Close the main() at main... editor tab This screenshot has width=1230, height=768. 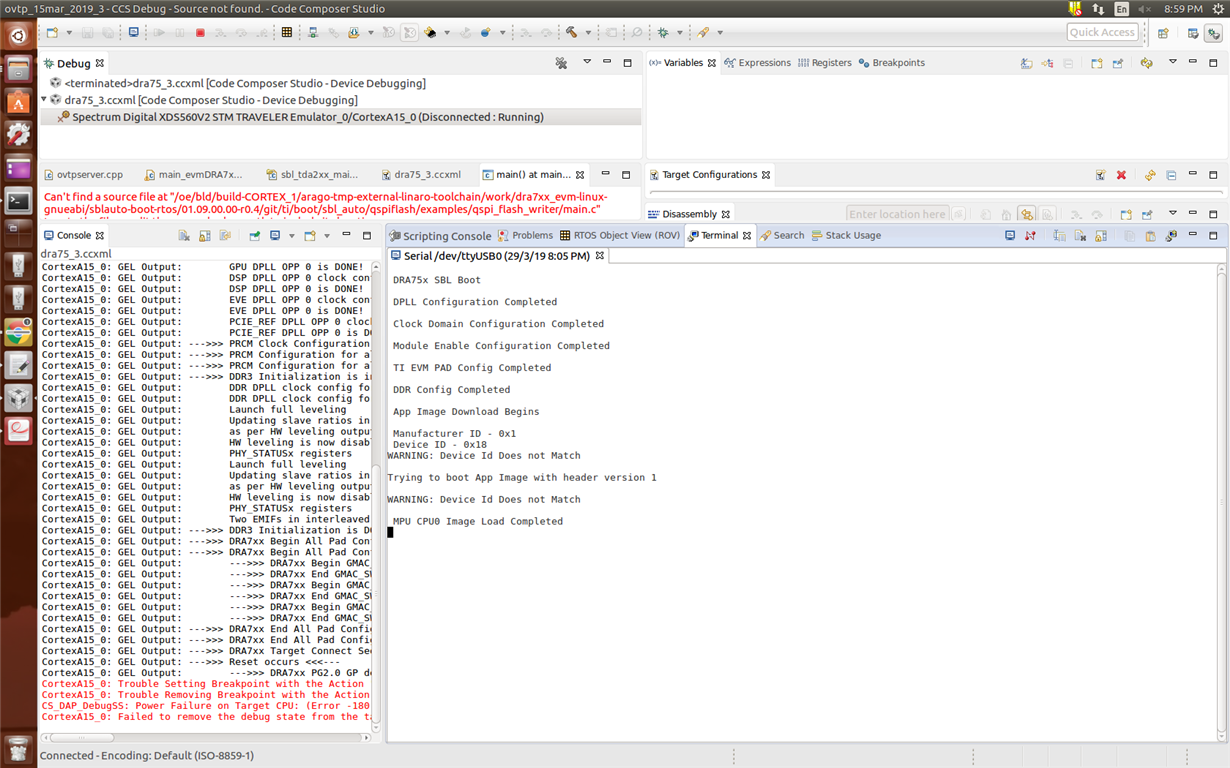click(x=580, y=174)
